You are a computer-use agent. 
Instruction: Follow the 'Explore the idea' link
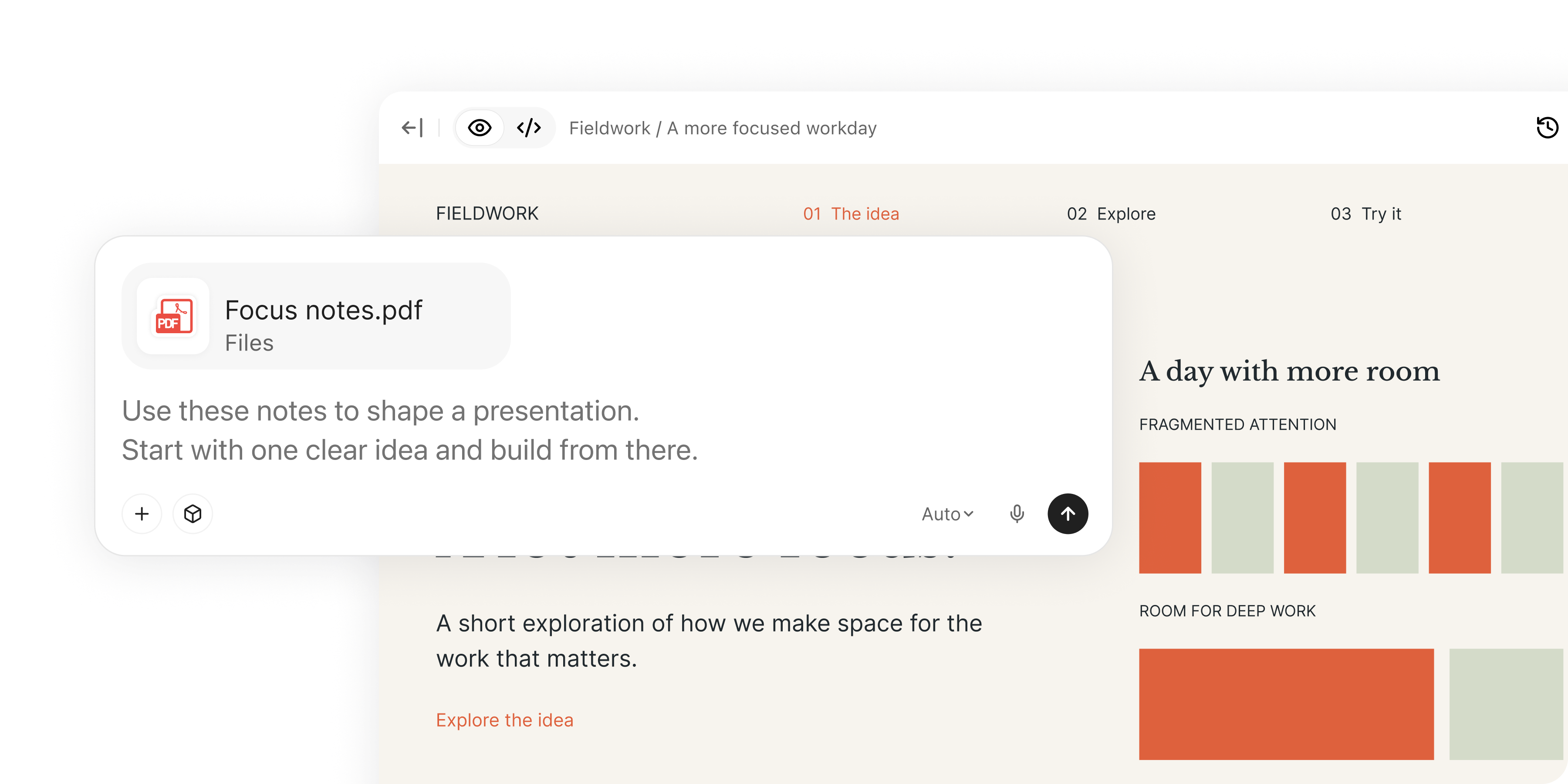[505, 720]
